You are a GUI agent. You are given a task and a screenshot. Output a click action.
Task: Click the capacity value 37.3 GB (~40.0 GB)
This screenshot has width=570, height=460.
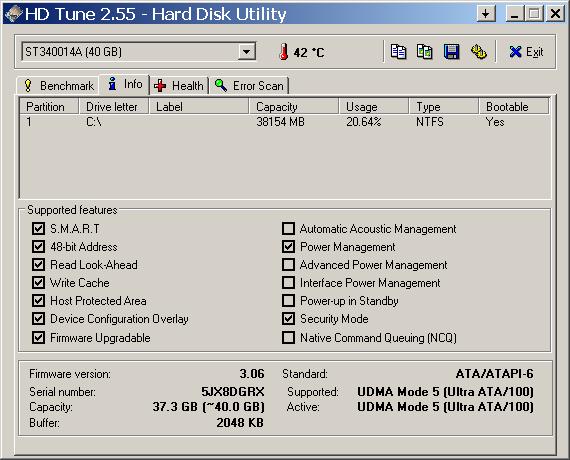tap(208, 407)
